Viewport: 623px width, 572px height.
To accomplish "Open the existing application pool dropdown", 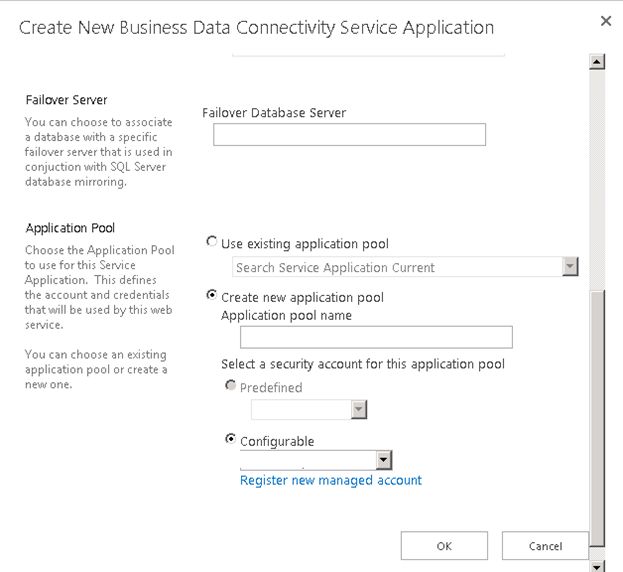I will point(570,267).
